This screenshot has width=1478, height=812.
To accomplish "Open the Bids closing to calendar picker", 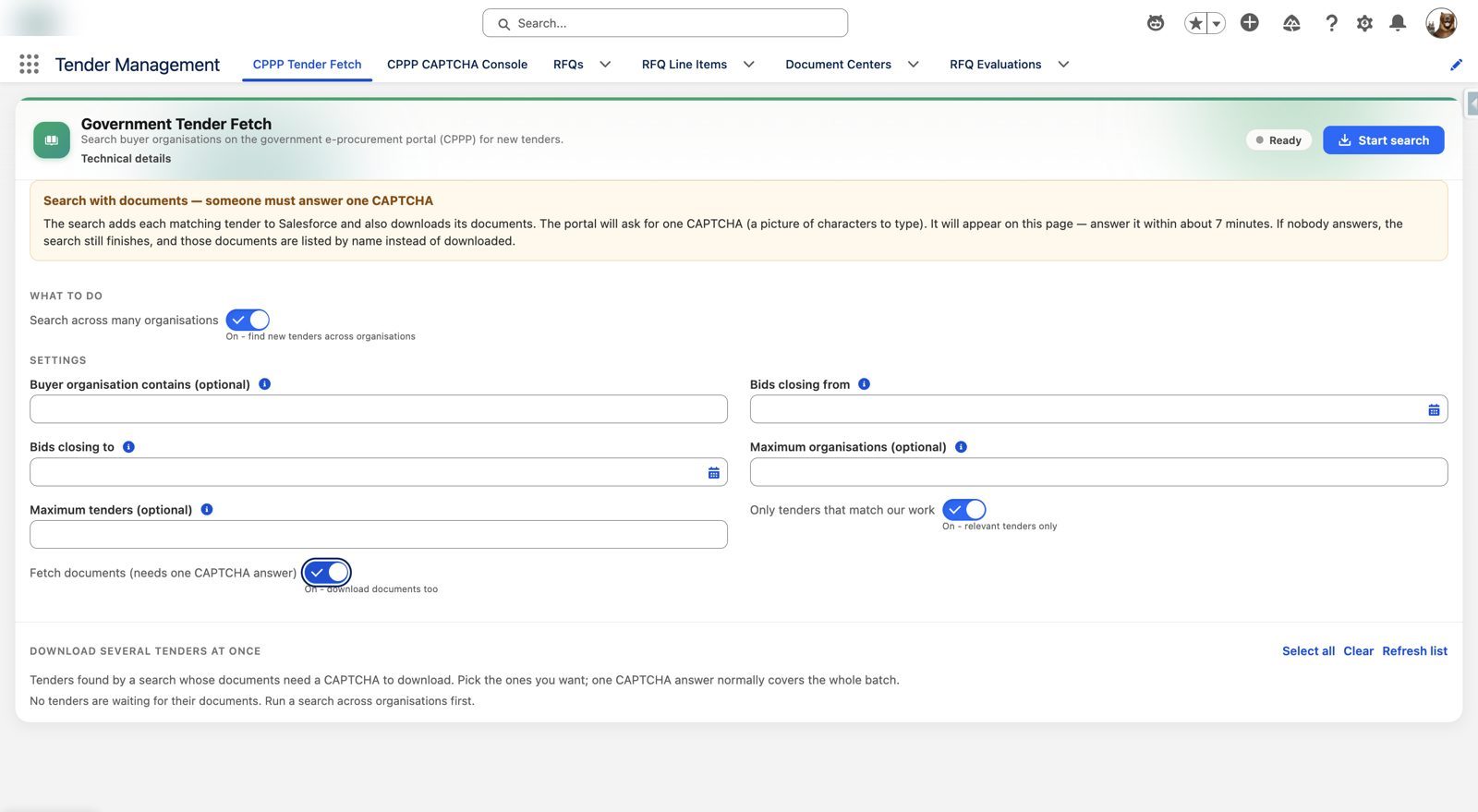I will [713, 472].
